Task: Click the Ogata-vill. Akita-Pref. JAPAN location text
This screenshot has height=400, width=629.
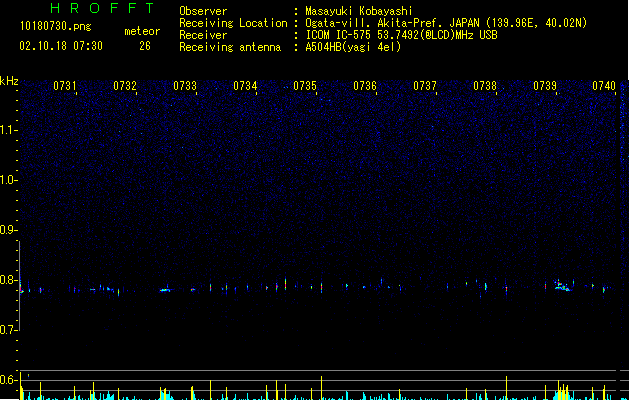Action: [446, 23]
